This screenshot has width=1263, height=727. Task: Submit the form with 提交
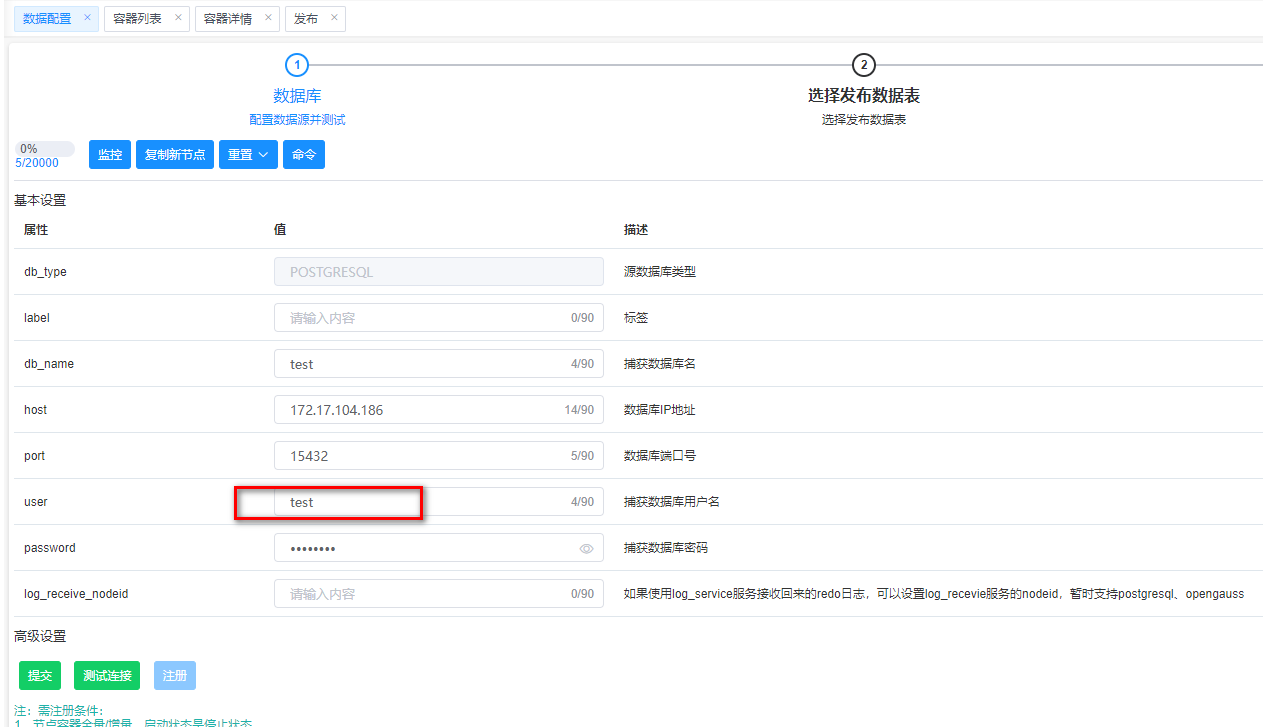click(x=40, y=676)
